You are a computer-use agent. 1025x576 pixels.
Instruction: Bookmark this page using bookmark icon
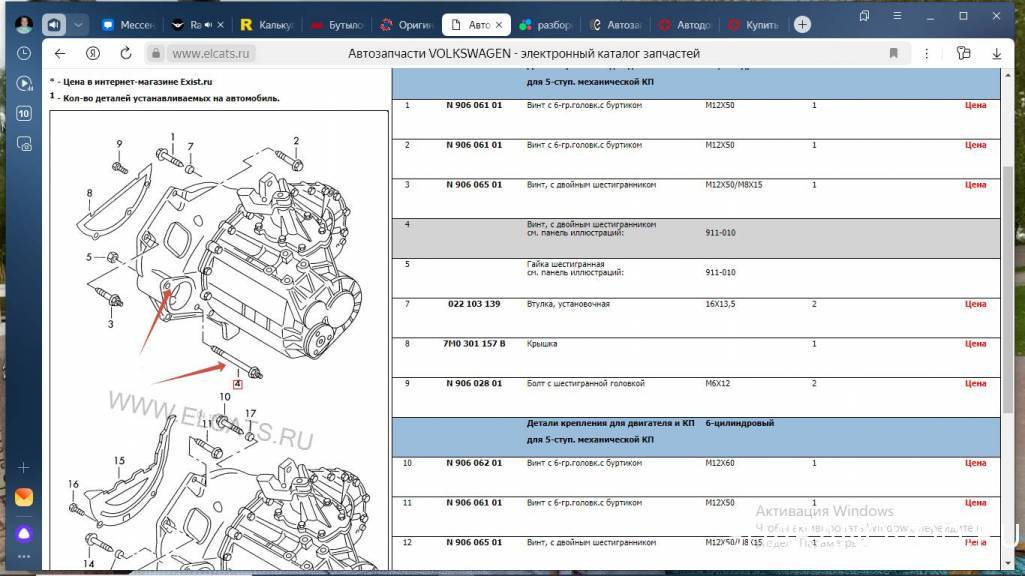[x=893, y=54]
